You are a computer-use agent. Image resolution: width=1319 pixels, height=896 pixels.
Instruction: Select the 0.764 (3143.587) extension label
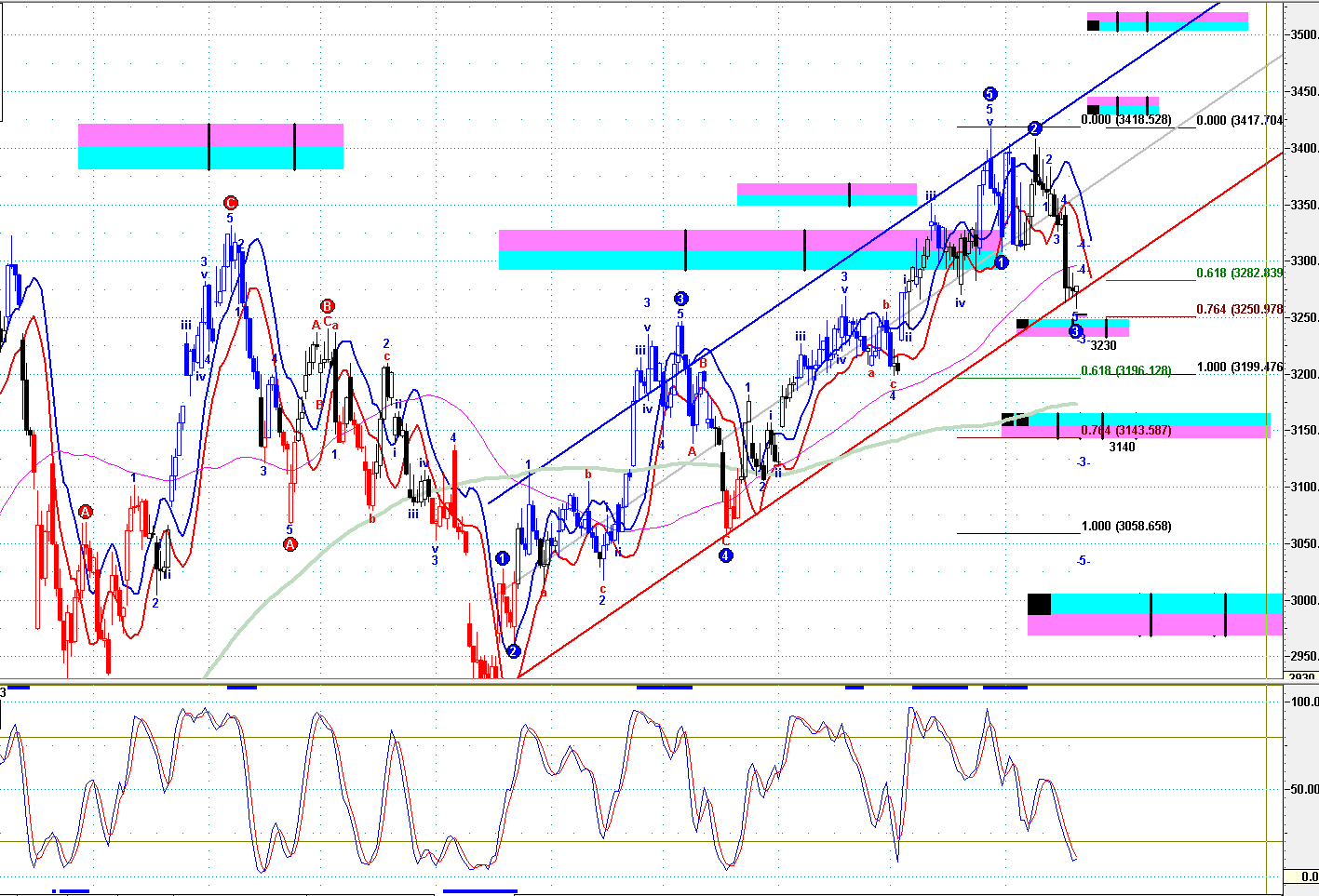pyautogui.click(x=1126, y=430)
